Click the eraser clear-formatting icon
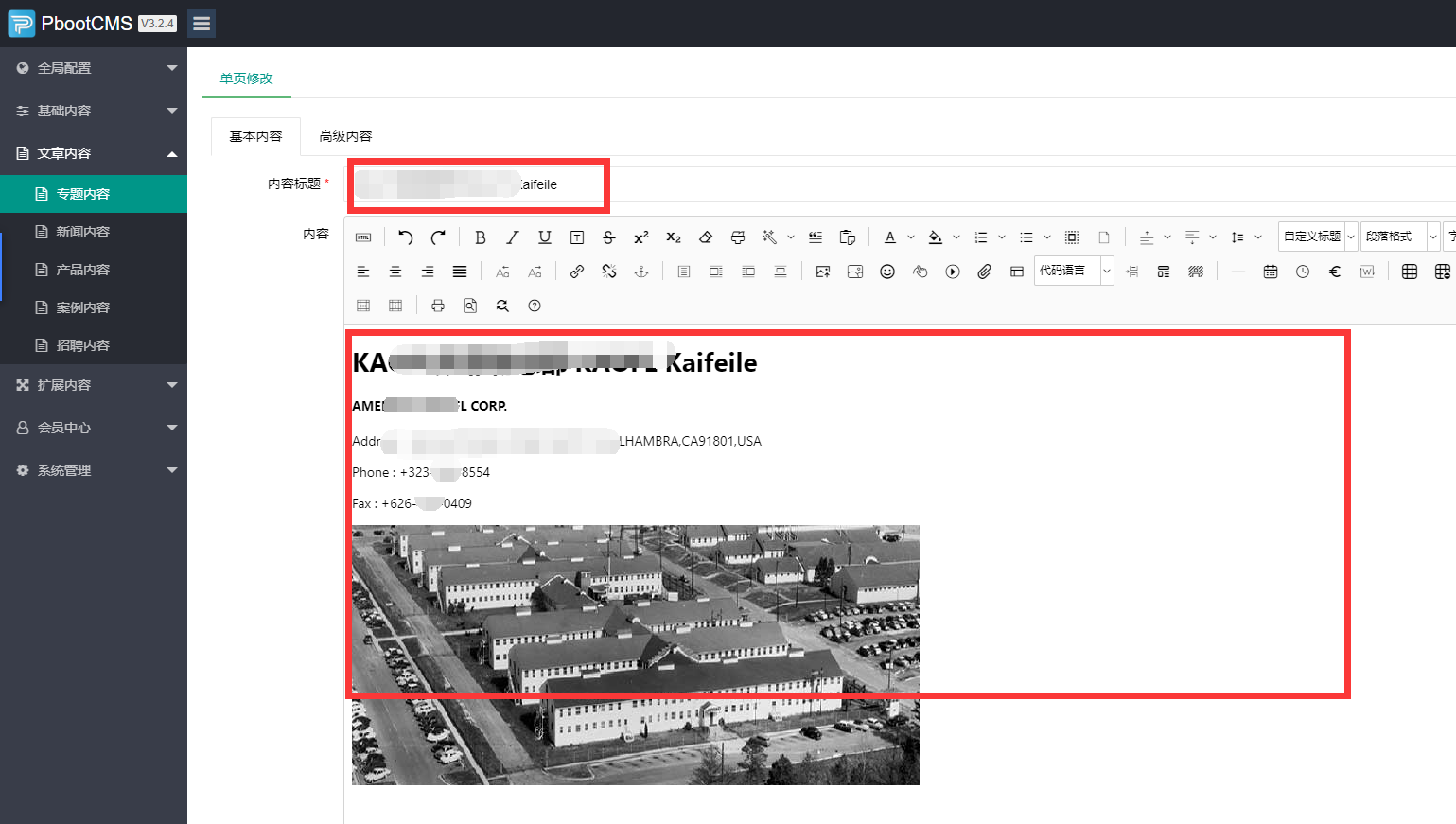 [x=706, y=237]
